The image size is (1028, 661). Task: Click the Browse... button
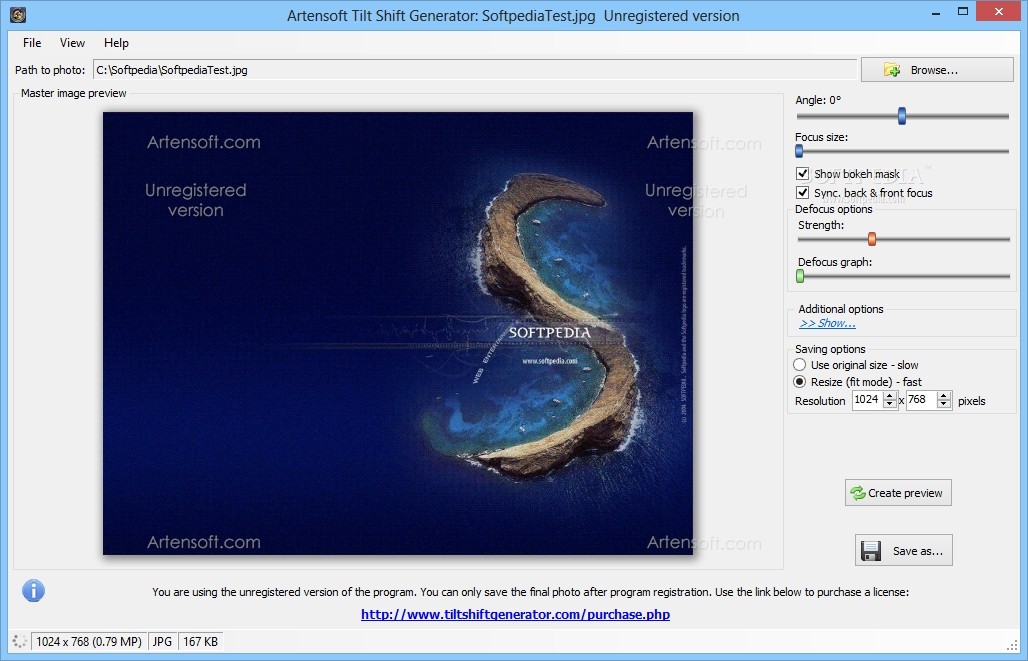point(937,70)
